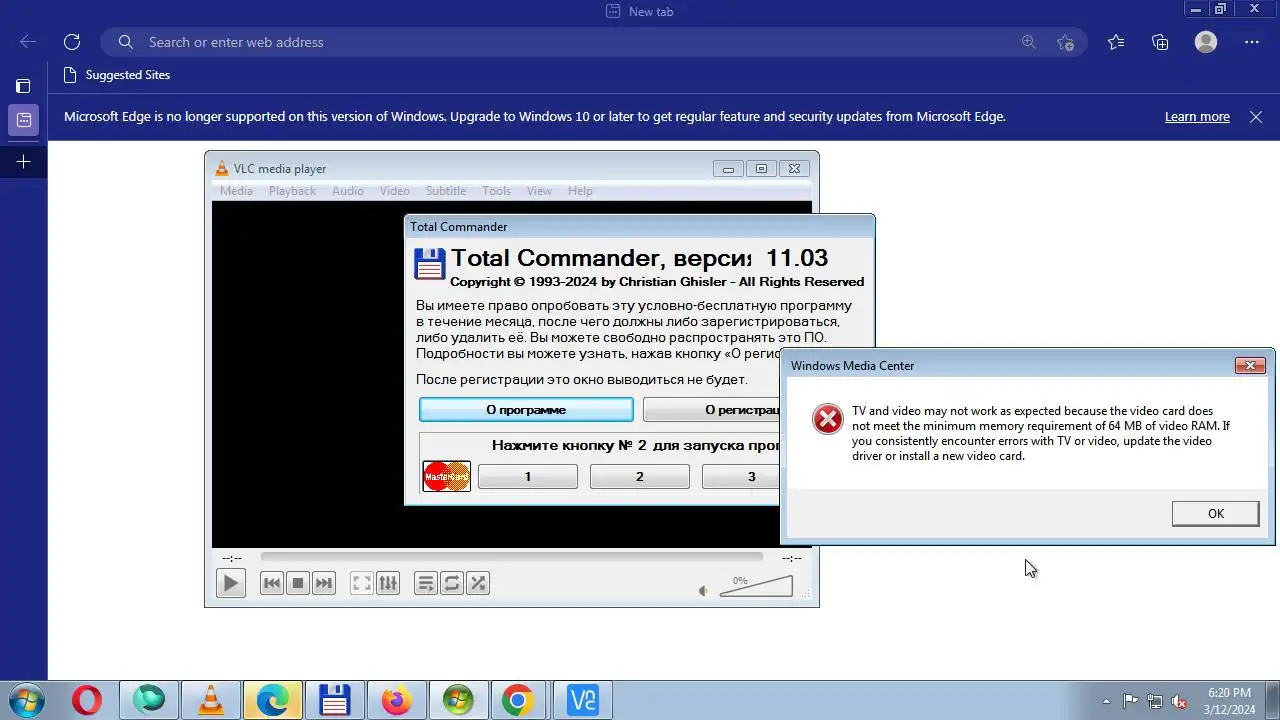
Task: Click VLC elapsed time label at left
Action: (x=231, y=558)
